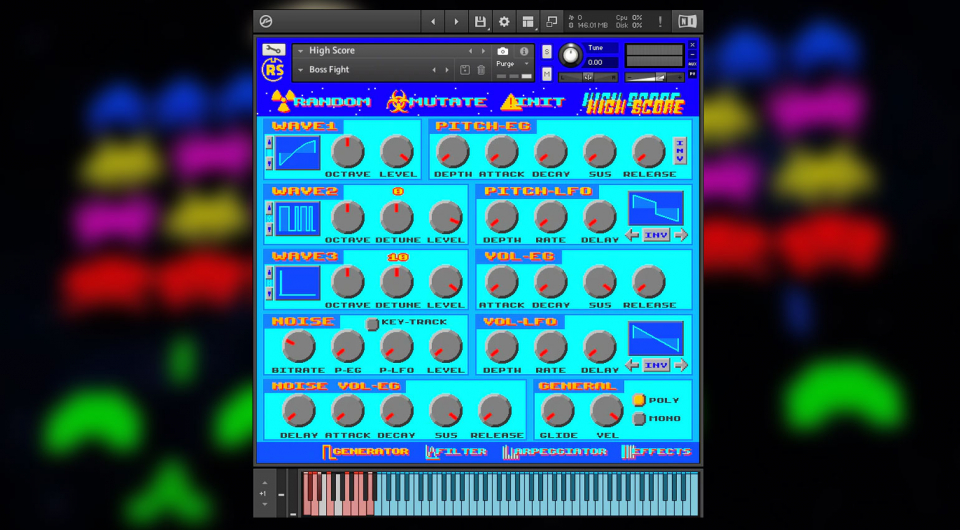Open Kontakt settings gear icon
Viewport: 960px width, 530px height.
[x=504, y=21]
